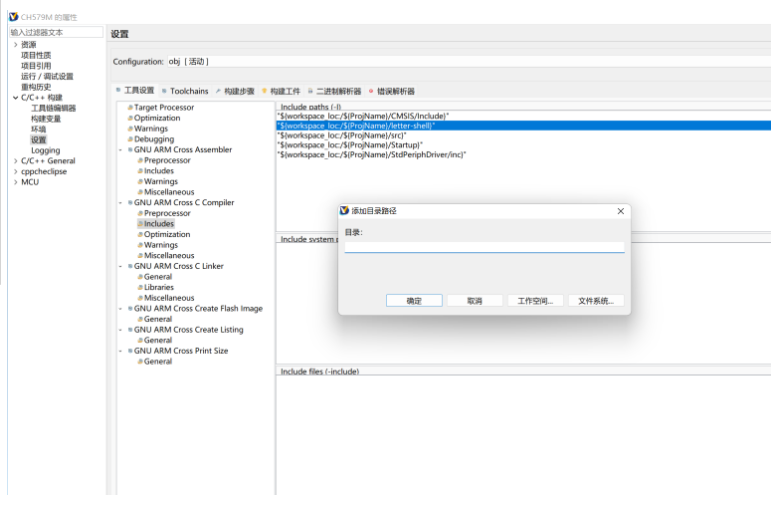Screen dimensions: 775x518
Task: Click the Optimization settings icon in tree
Action: [130, 118]
